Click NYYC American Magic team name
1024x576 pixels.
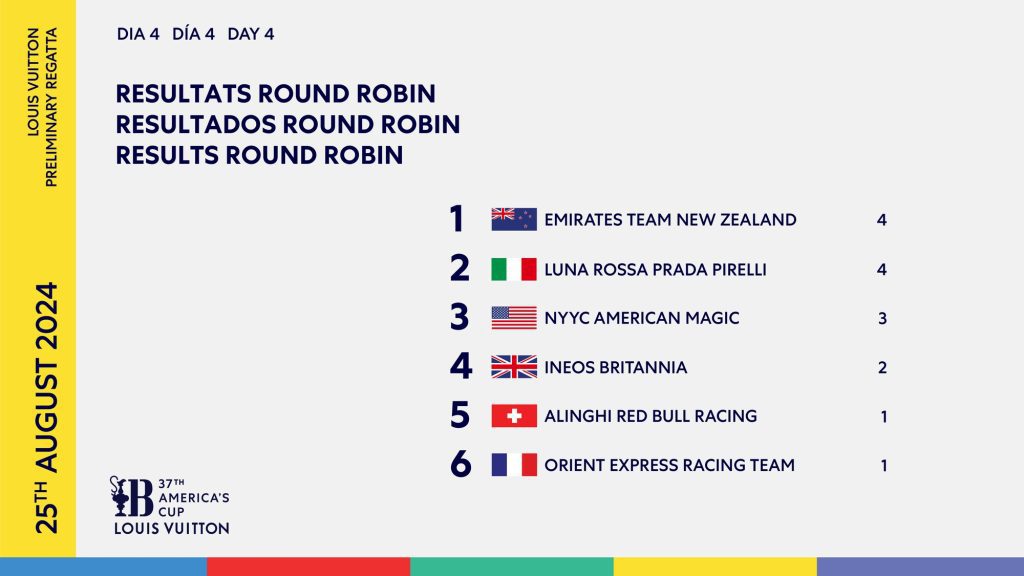(x=642, y=318)
